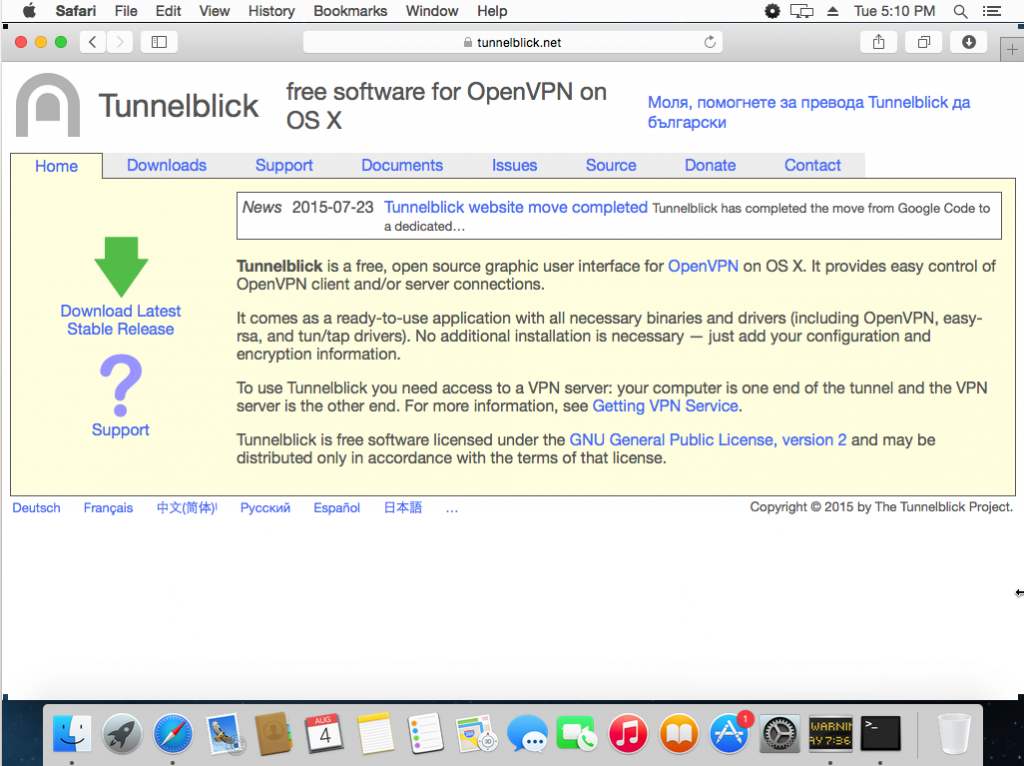Open the displays menu bar icon
The image size is (1024, 766).
coord(802,11)
